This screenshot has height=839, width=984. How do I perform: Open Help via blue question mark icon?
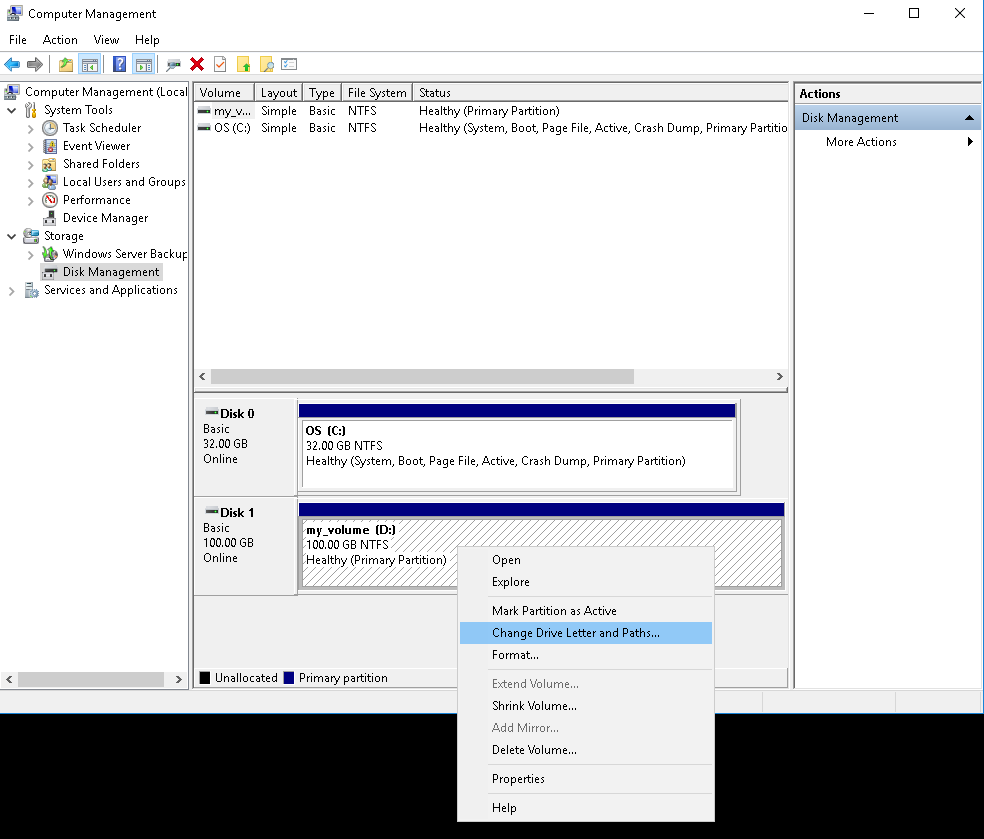(x=120, y=65)
